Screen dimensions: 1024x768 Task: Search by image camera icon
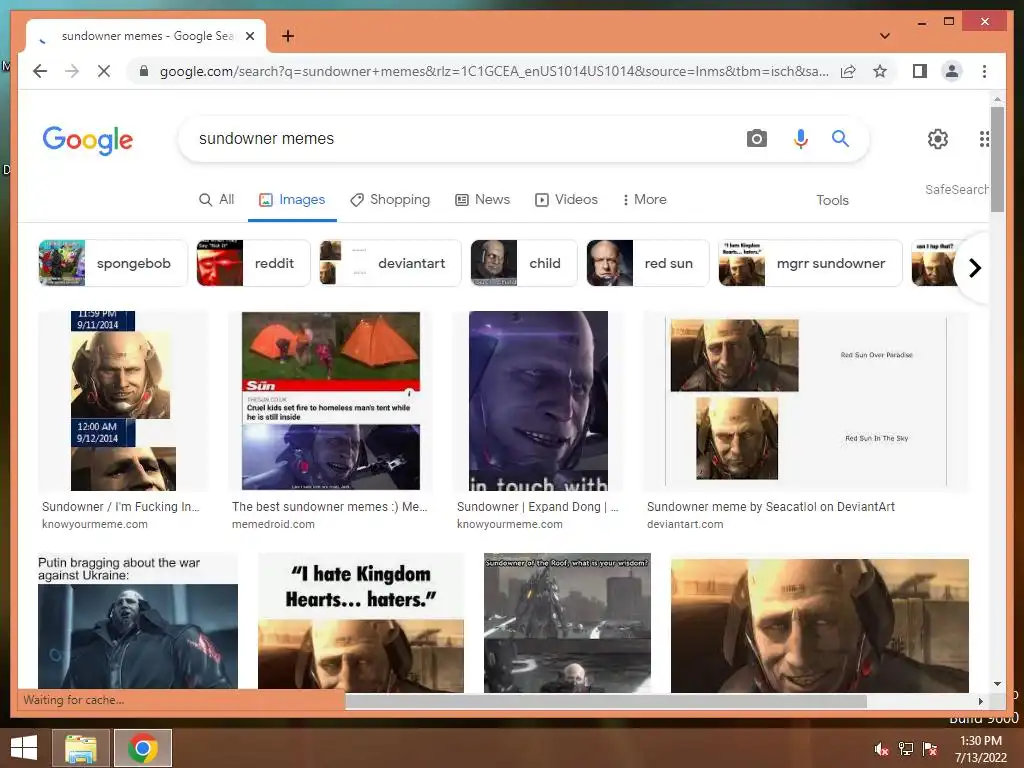(756, 138)
